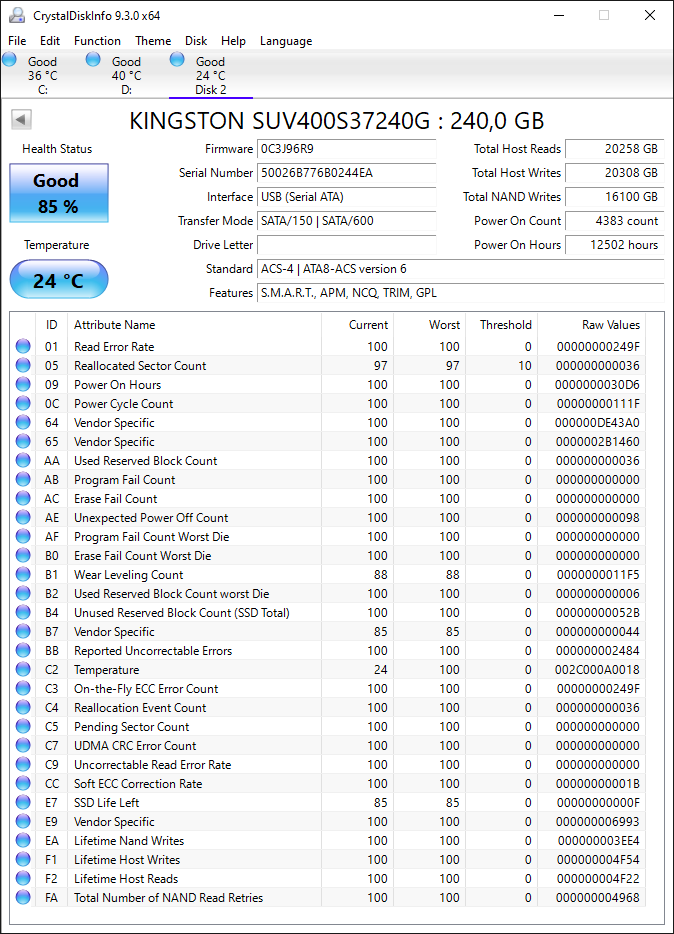Screen dimensions: 674x934
Task: Click the Current column header
Action: click(x=357, y=325)
